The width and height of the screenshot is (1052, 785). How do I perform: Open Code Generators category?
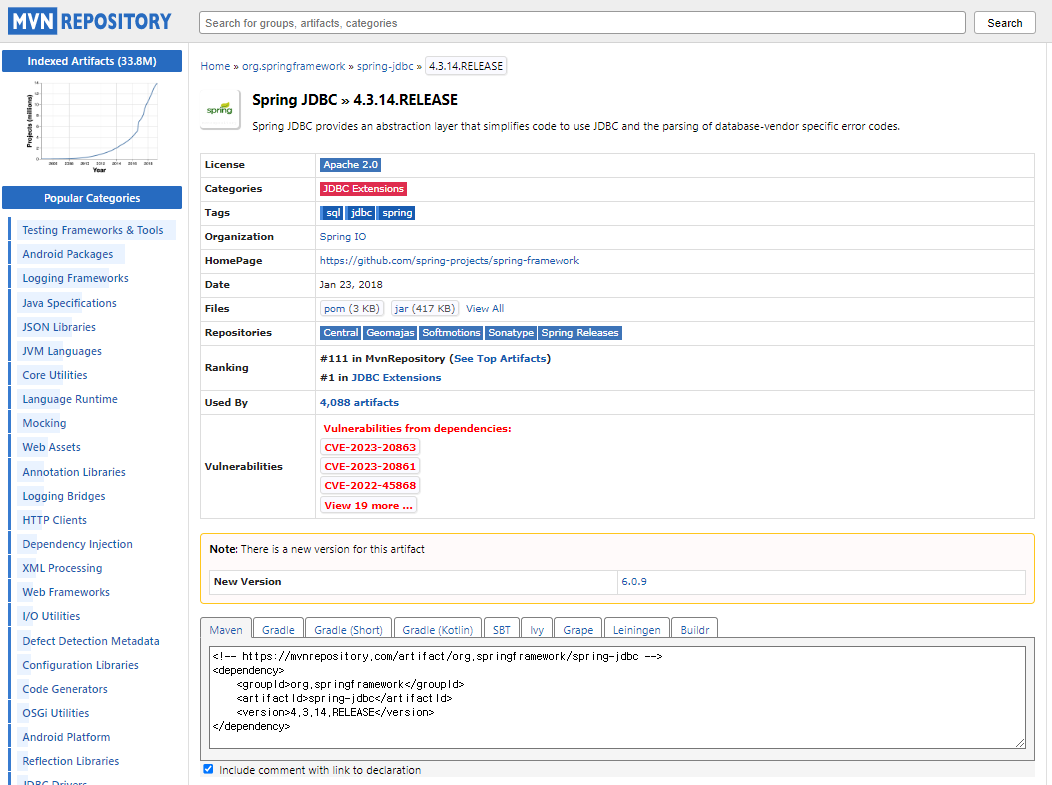(x=65, y=689)
